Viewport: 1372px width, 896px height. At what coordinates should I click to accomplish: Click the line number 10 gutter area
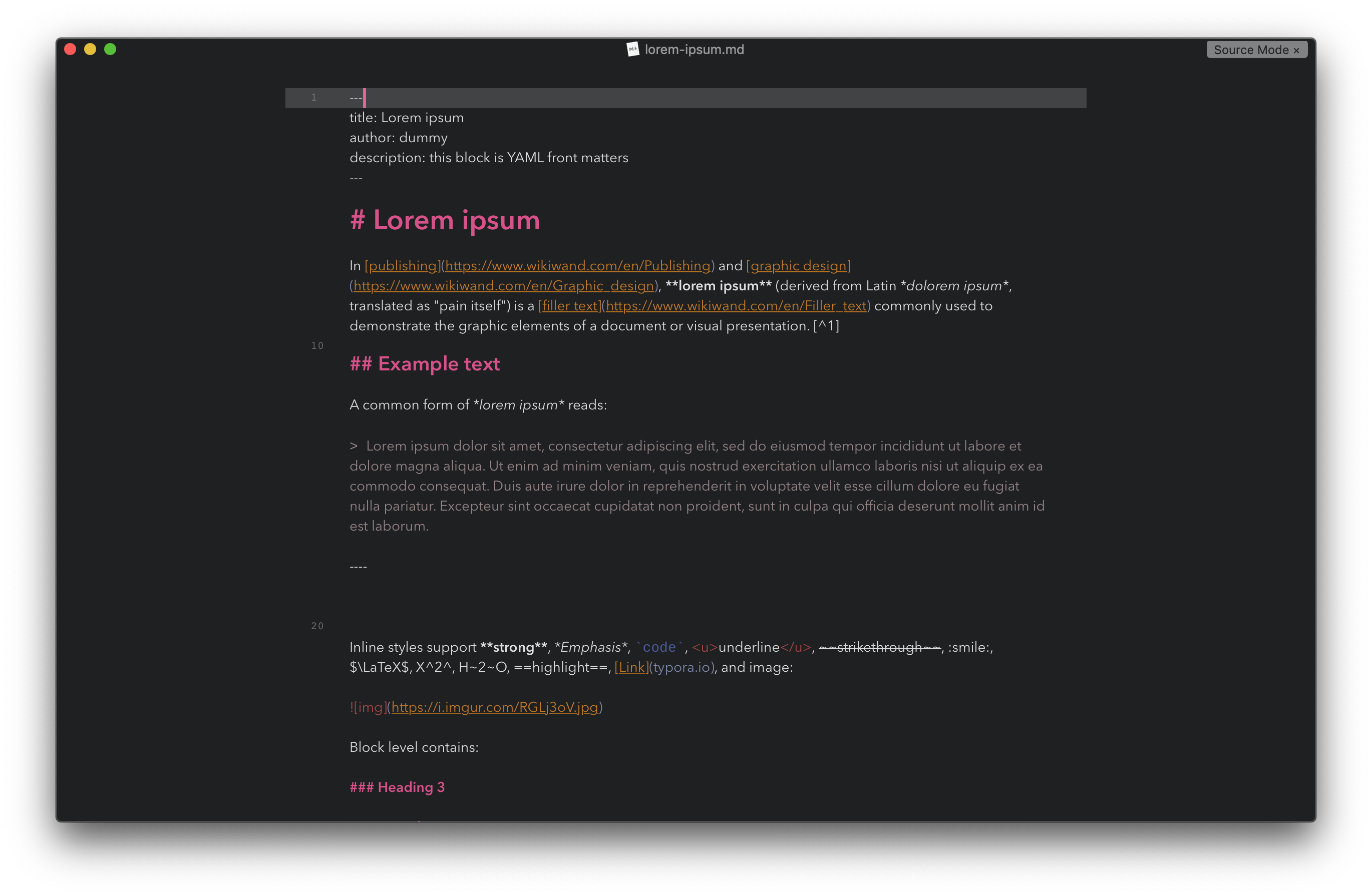[x=314, y=344]
